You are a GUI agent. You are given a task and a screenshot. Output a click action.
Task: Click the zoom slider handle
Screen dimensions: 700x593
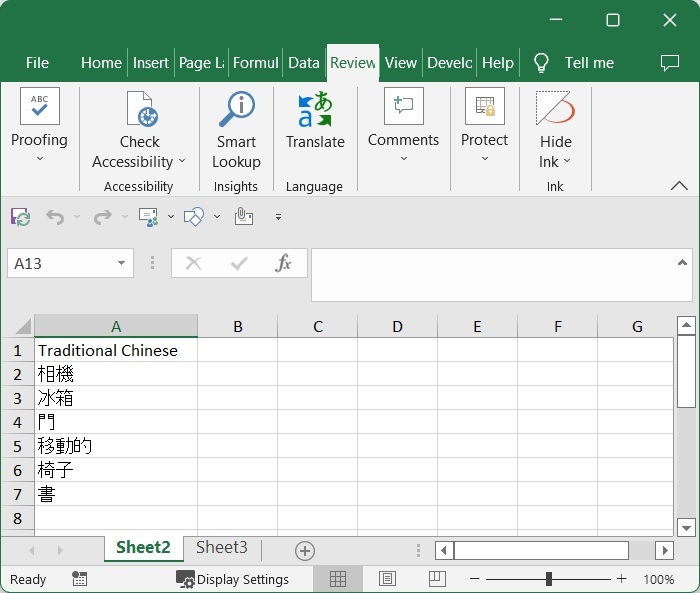[548, 579]
